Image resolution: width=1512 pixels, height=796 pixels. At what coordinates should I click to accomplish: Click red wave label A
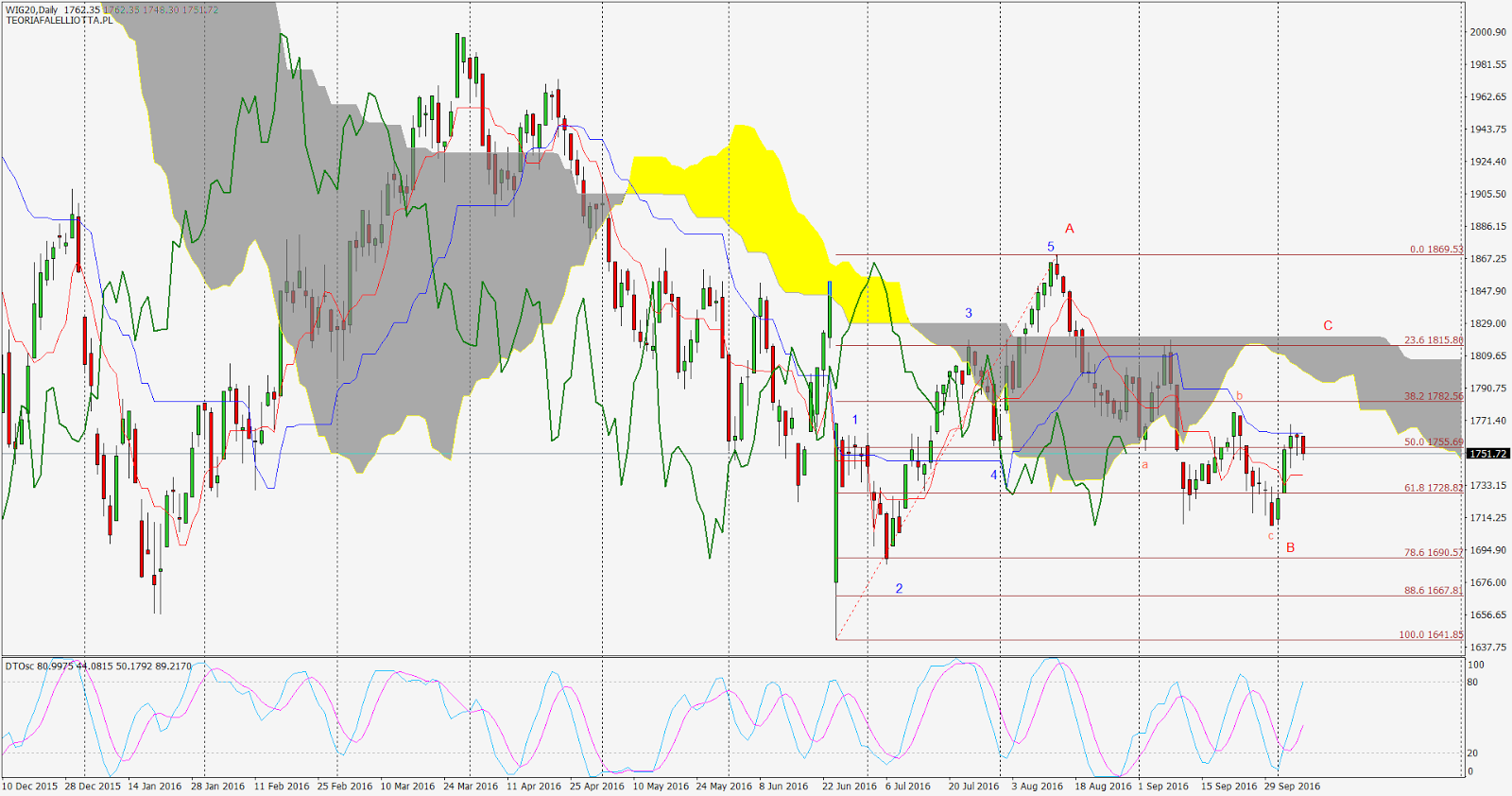click(1070, 229)
